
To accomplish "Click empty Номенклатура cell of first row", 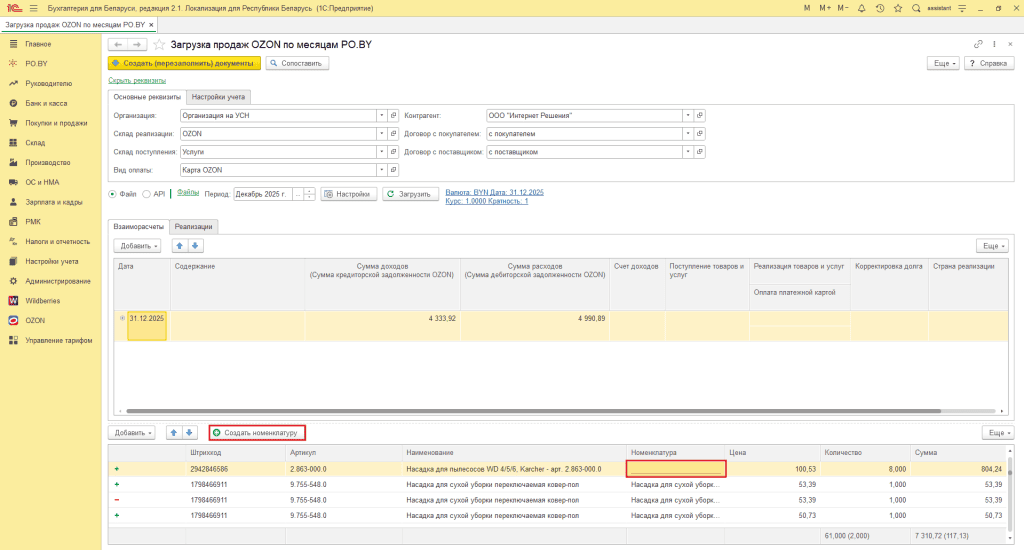I will click(x=676, y=469).
